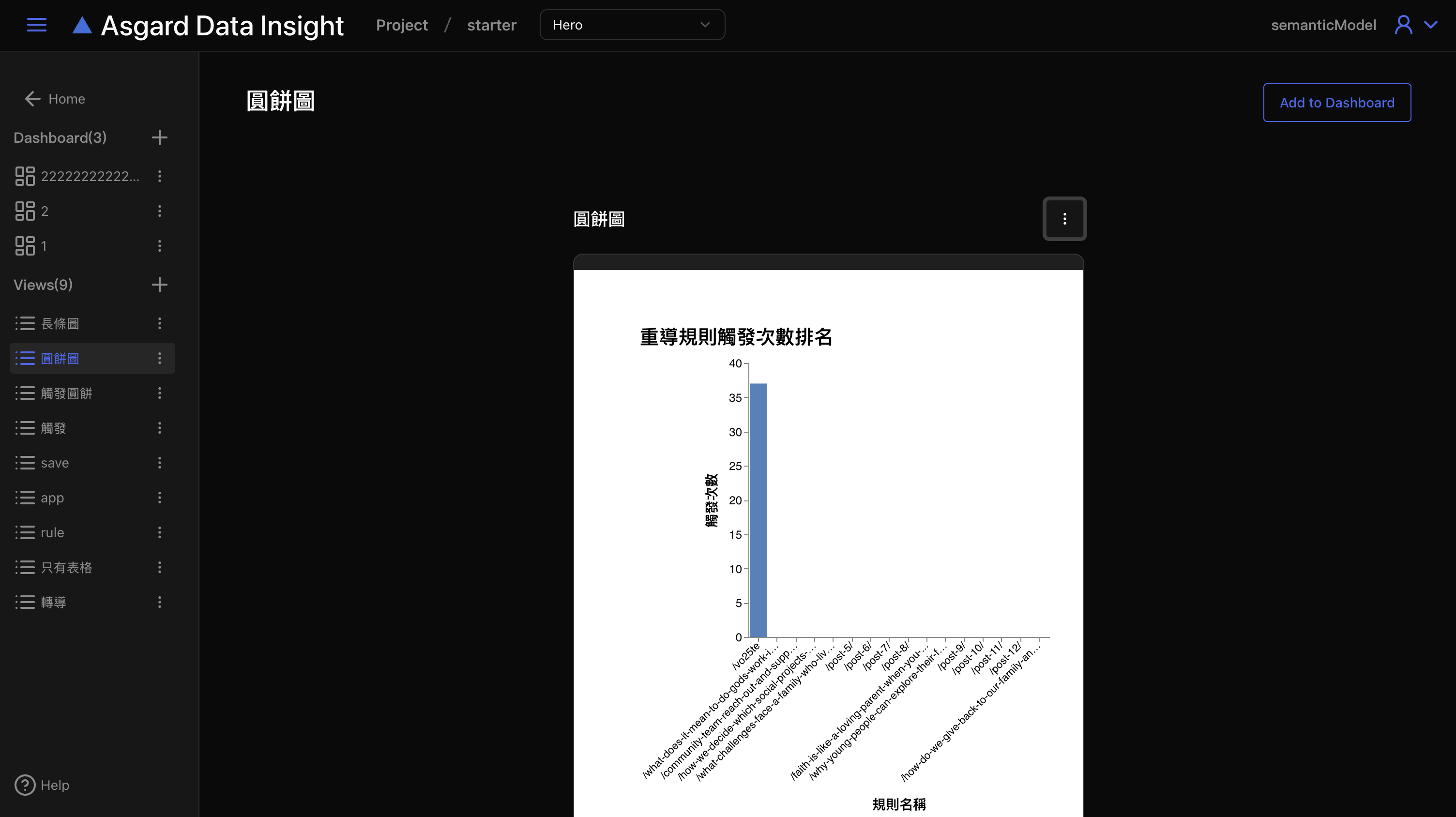The width and height of the screenshot is (1456, 817).
Task: Open the 22222222222... dashboard options
Action: (x=159, y=176)
